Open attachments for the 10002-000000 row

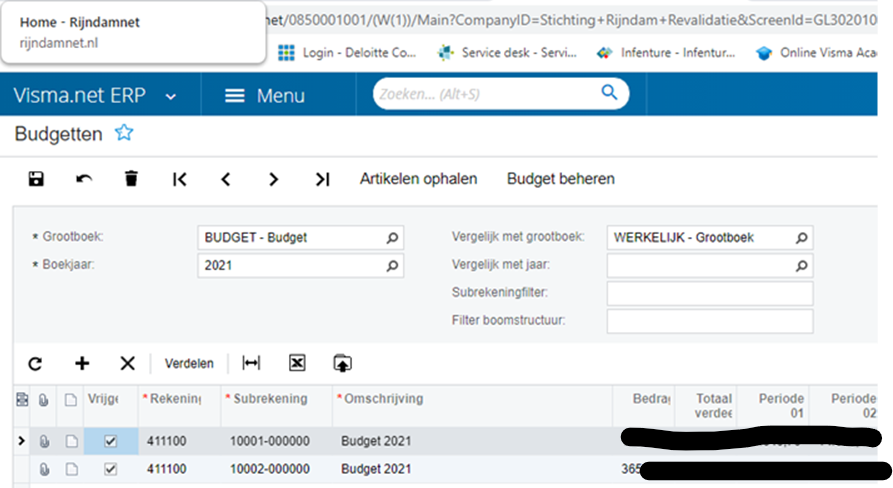(x=44, y=469)
